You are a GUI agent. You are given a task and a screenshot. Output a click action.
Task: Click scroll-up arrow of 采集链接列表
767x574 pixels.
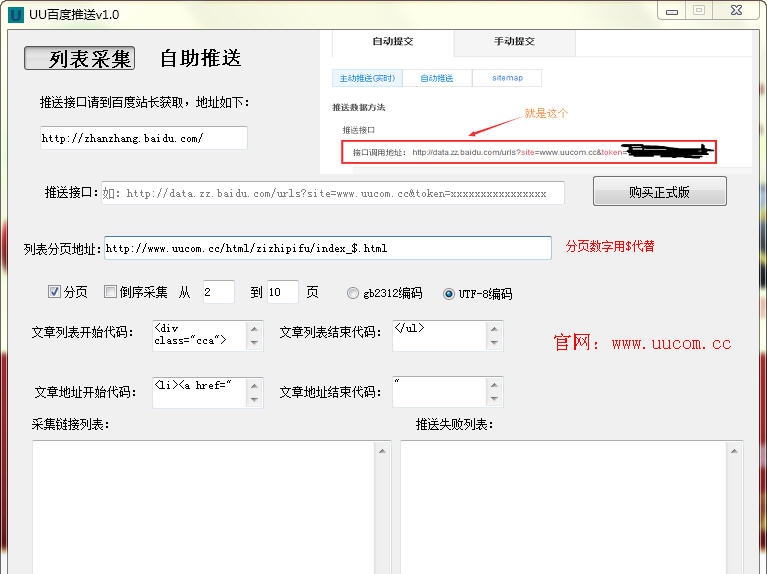(382, 451)
